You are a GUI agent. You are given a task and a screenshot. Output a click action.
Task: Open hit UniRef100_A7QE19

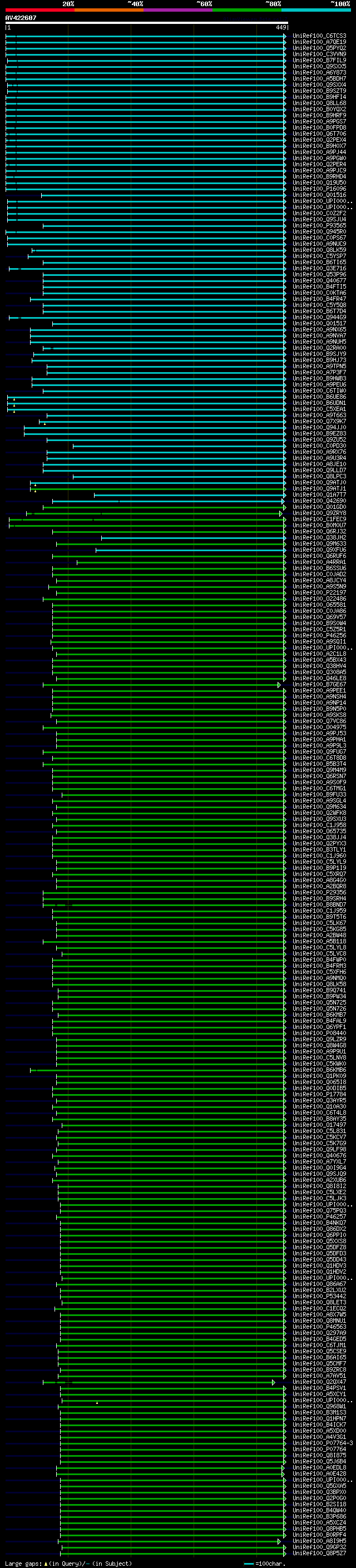319,42
